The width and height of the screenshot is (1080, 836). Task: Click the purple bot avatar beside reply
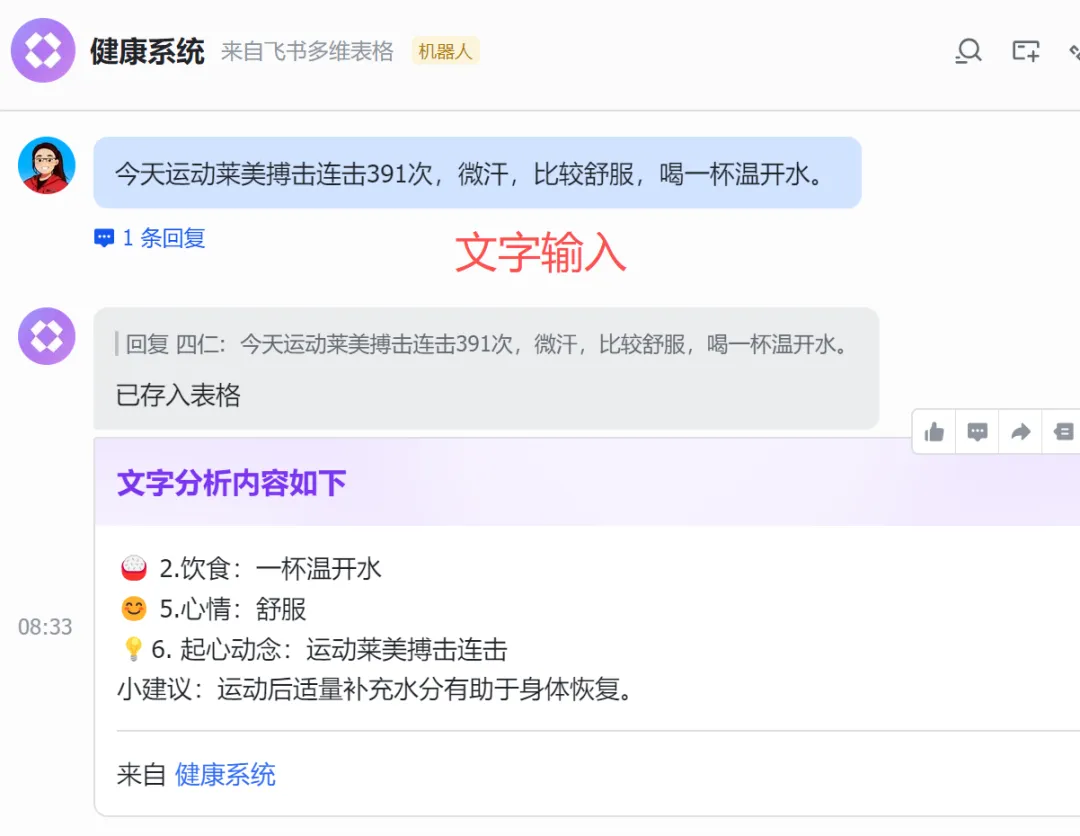[46, 336]
